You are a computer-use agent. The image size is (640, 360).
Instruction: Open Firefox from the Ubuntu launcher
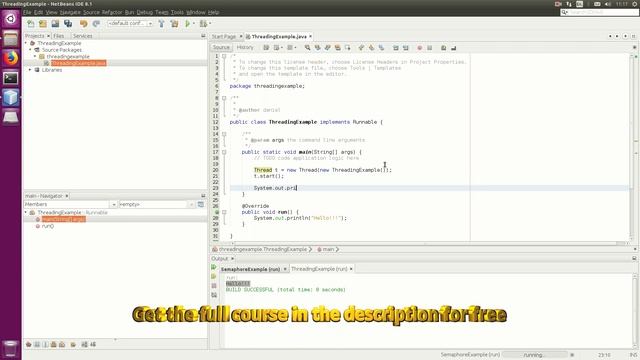11,58
